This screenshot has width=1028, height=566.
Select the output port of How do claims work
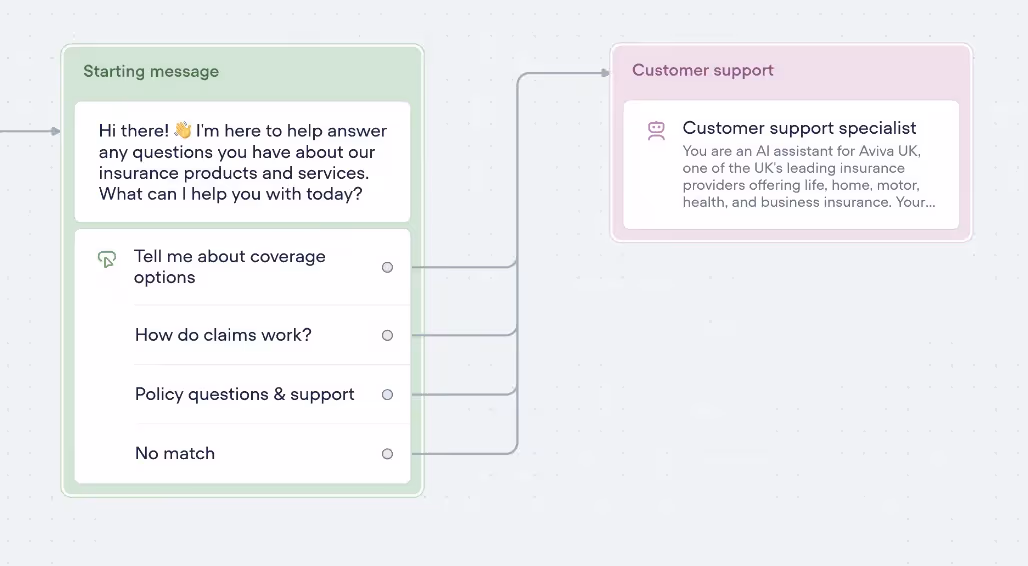tap(387, 335)
